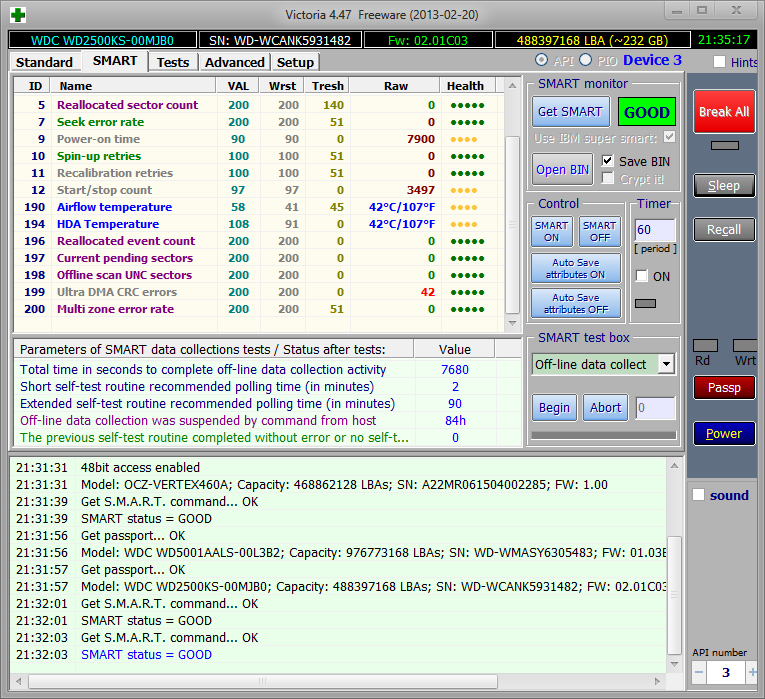Click the red Break All button
The image size is (765, 699).
(723, 112)
